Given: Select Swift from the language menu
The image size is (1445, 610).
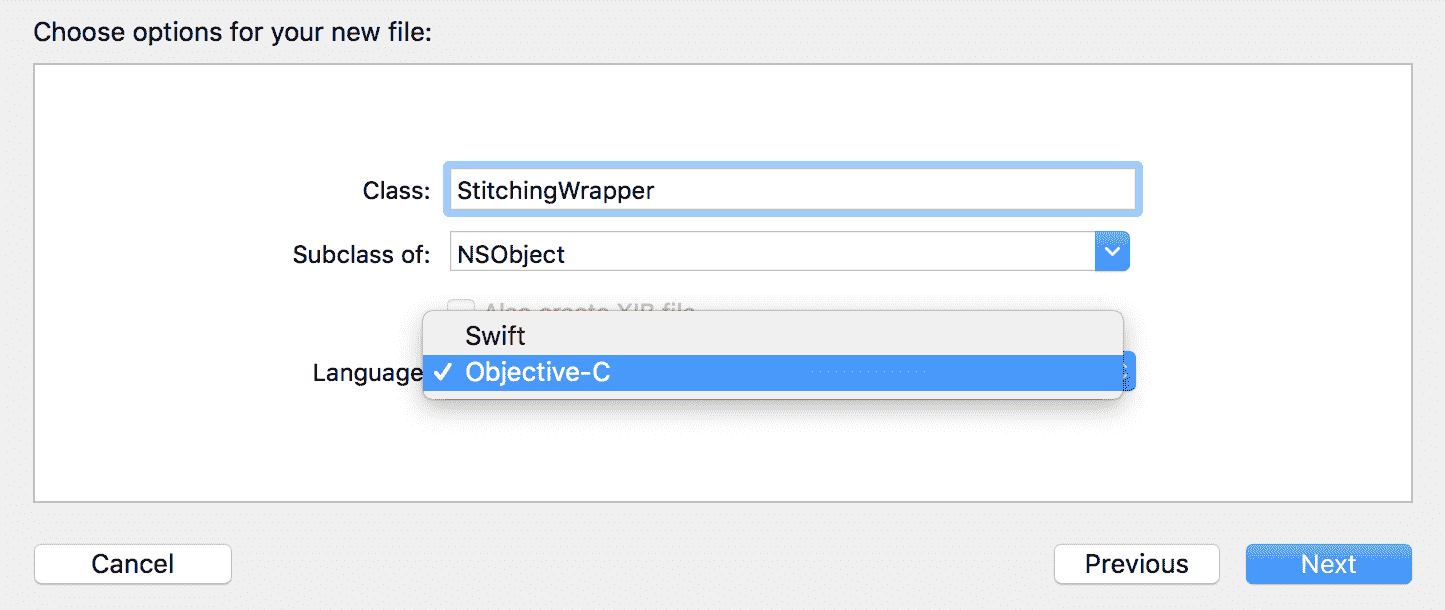Looking at the screenshot, I should pyautogui.click(x=495, y=336).
